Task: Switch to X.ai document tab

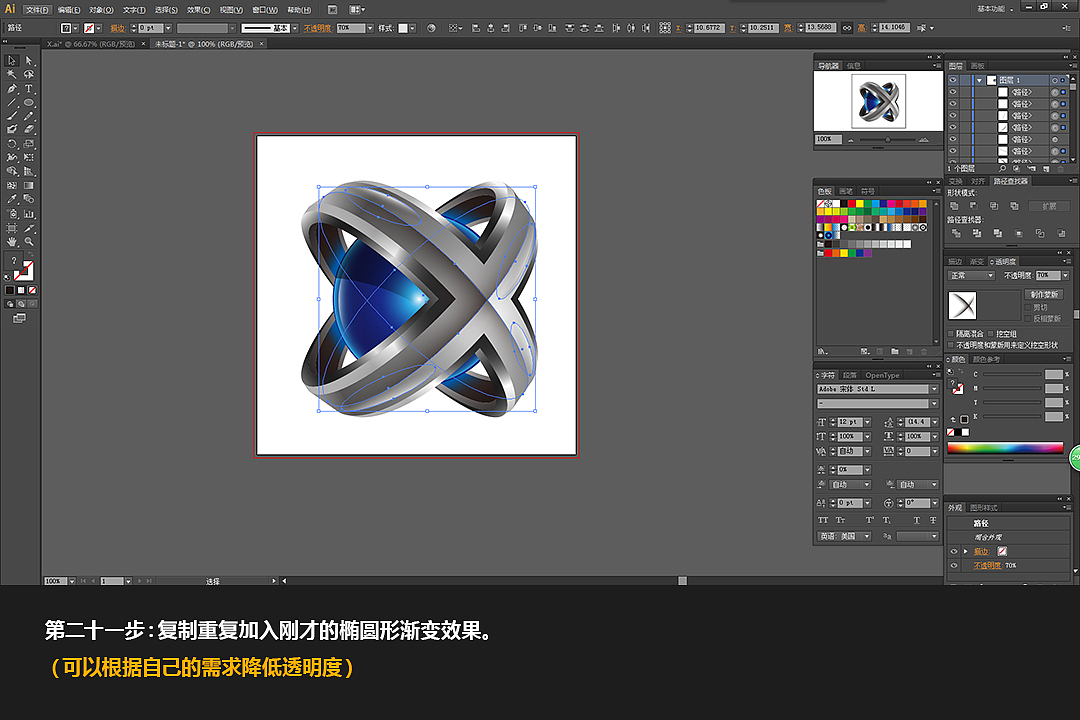Action: click(x=90, y=43)
